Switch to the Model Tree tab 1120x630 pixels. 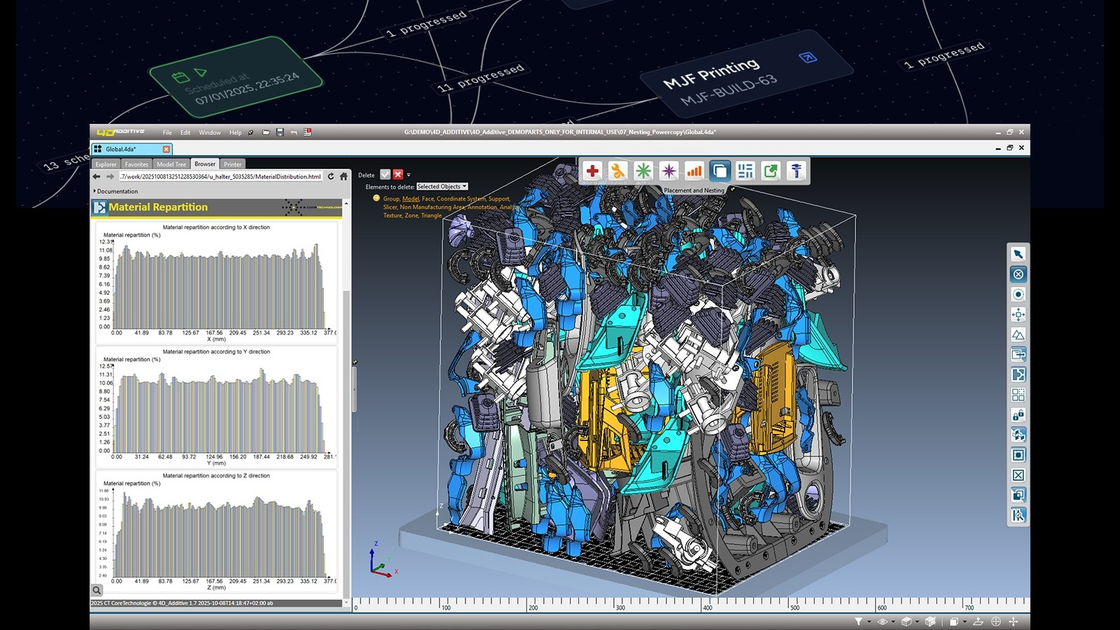171,164
